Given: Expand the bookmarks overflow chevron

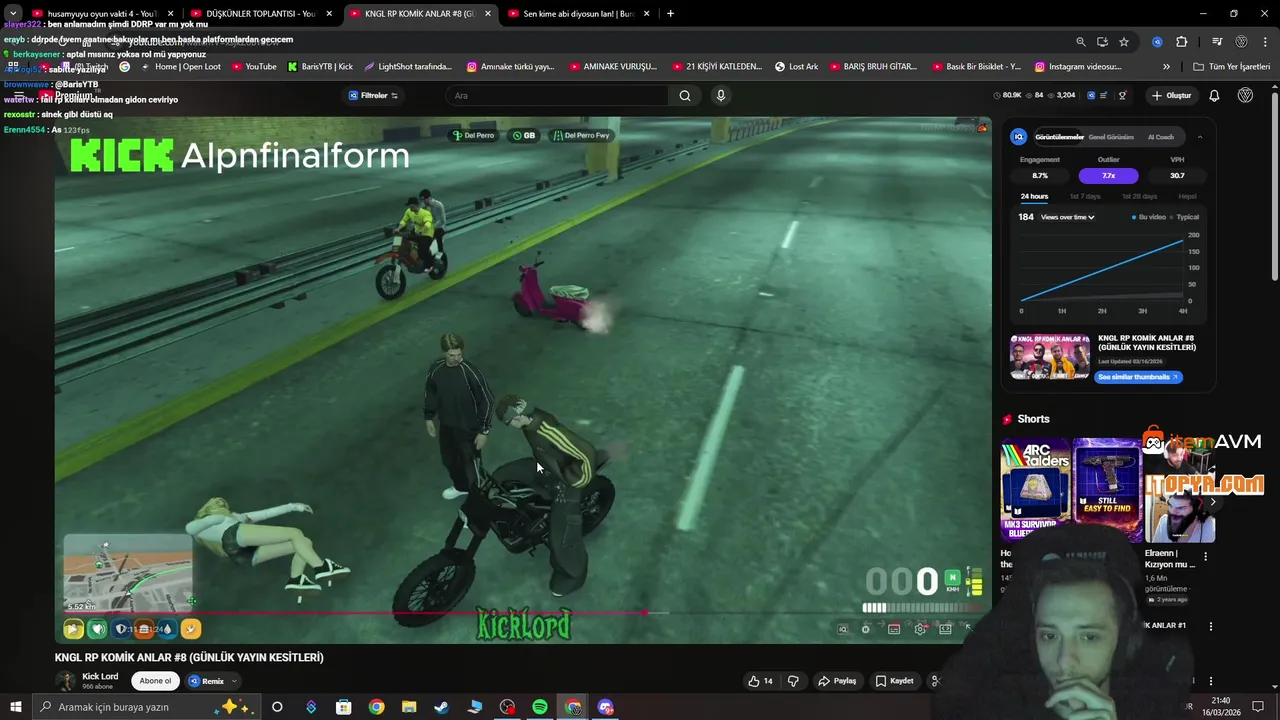Looking at the screenshot, I should pyautogui.click(x=1166, y=67).
